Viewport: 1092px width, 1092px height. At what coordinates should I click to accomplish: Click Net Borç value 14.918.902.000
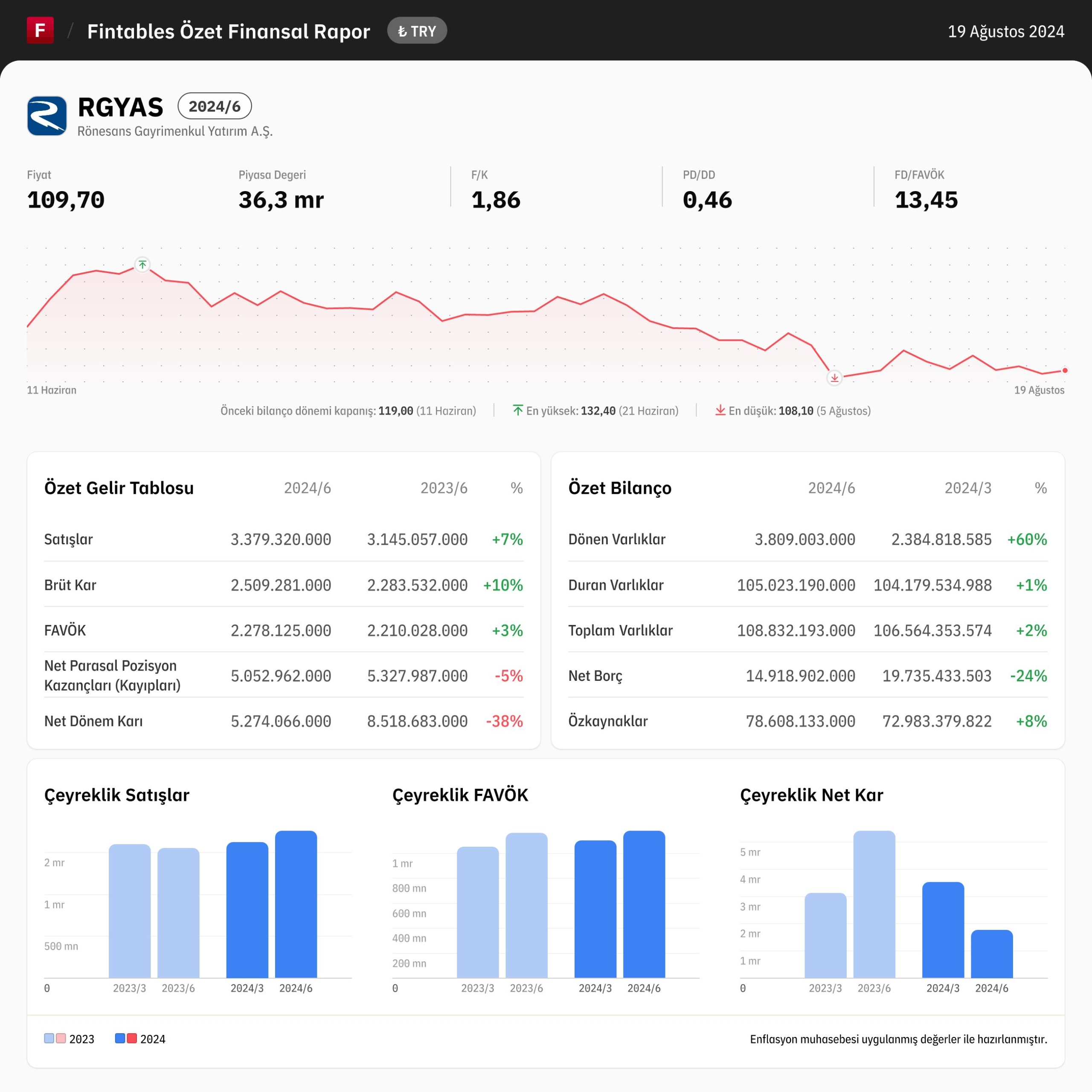800,676
